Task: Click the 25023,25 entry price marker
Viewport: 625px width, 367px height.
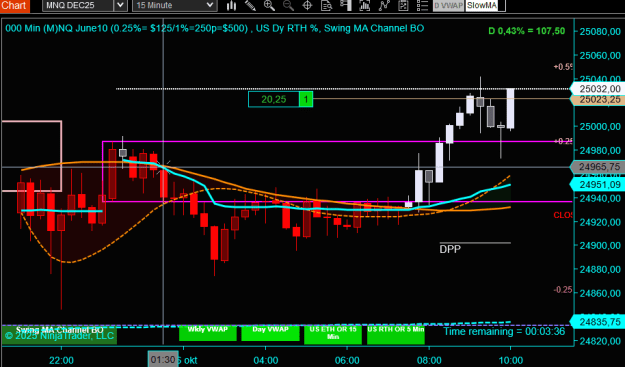Action: point(598,100)
